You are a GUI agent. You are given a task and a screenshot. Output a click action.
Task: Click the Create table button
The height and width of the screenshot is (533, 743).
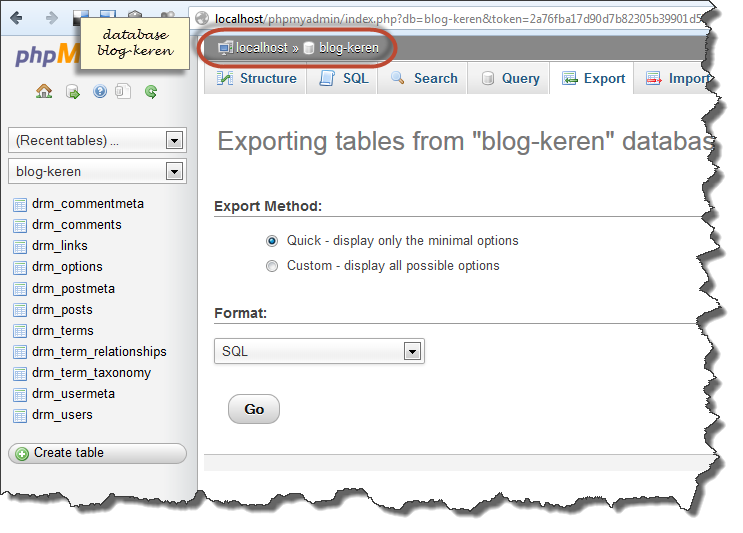point(97,453)
